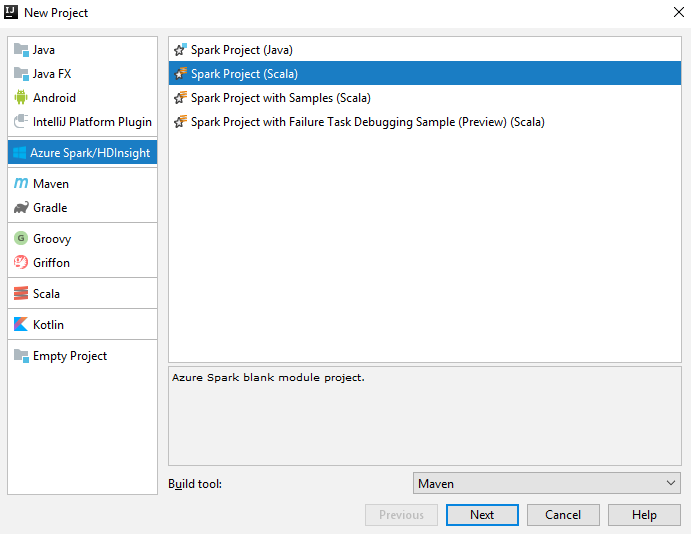Select Java FX project type
The width and height of the screenshot is (691, 534).
point(51,74)
